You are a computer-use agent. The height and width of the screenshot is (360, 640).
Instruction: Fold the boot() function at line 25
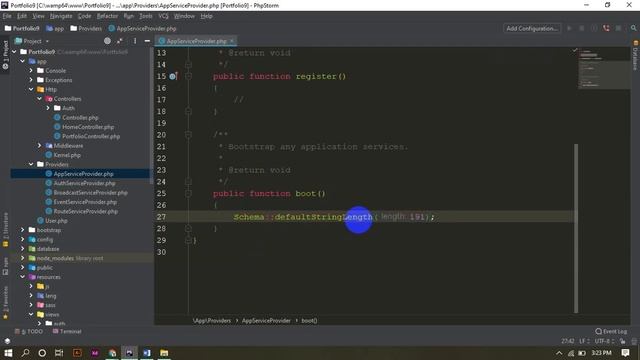188,193
